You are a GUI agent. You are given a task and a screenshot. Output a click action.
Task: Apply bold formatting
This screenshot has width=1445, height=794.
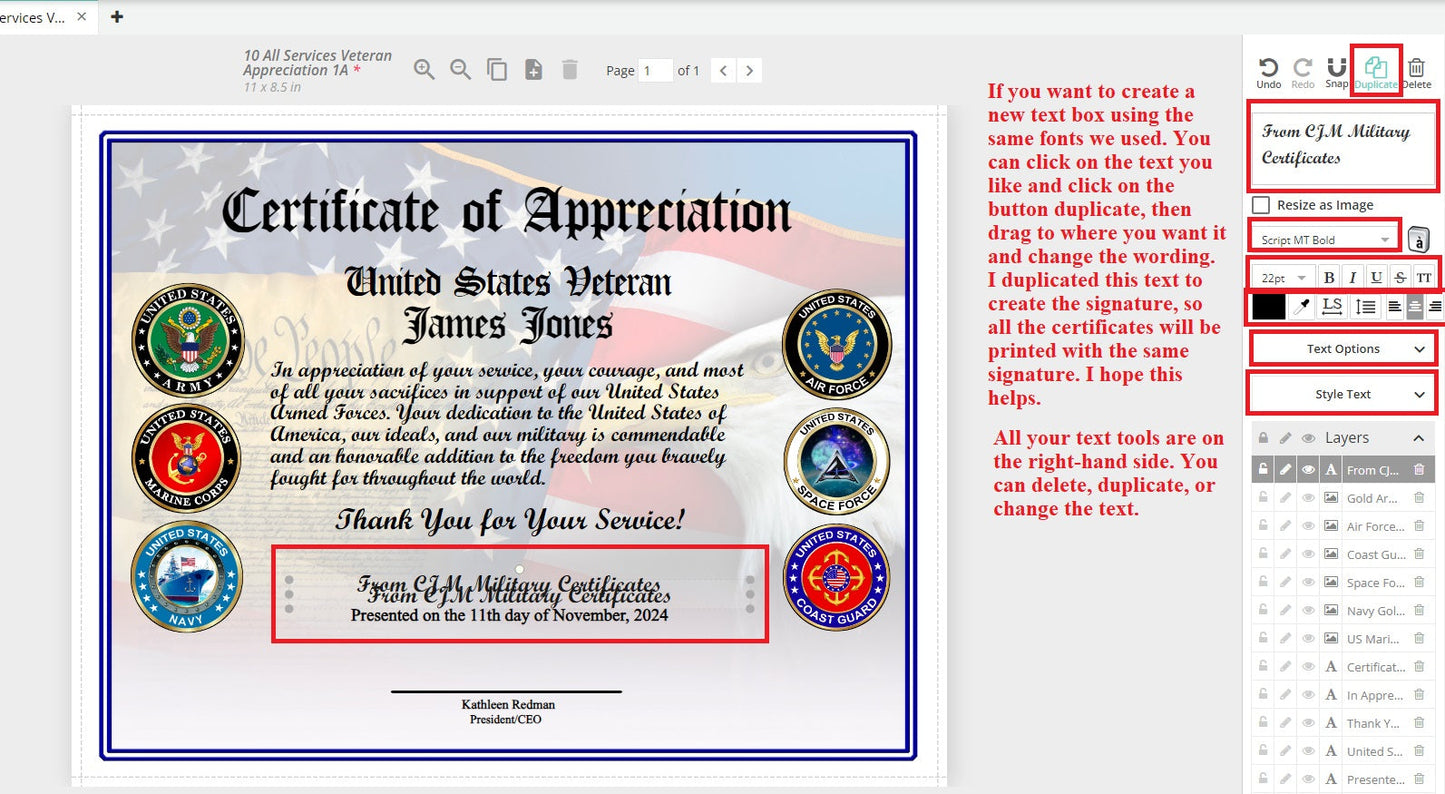pyautogui.click(x=1329, y=278)
